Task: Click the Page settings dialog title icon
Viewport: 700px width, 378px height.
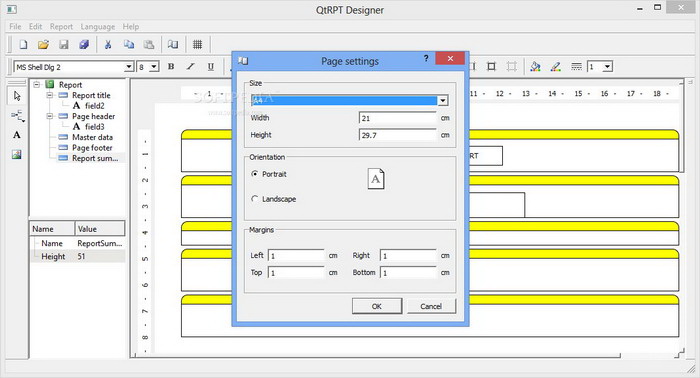Action: coord(243,60)
